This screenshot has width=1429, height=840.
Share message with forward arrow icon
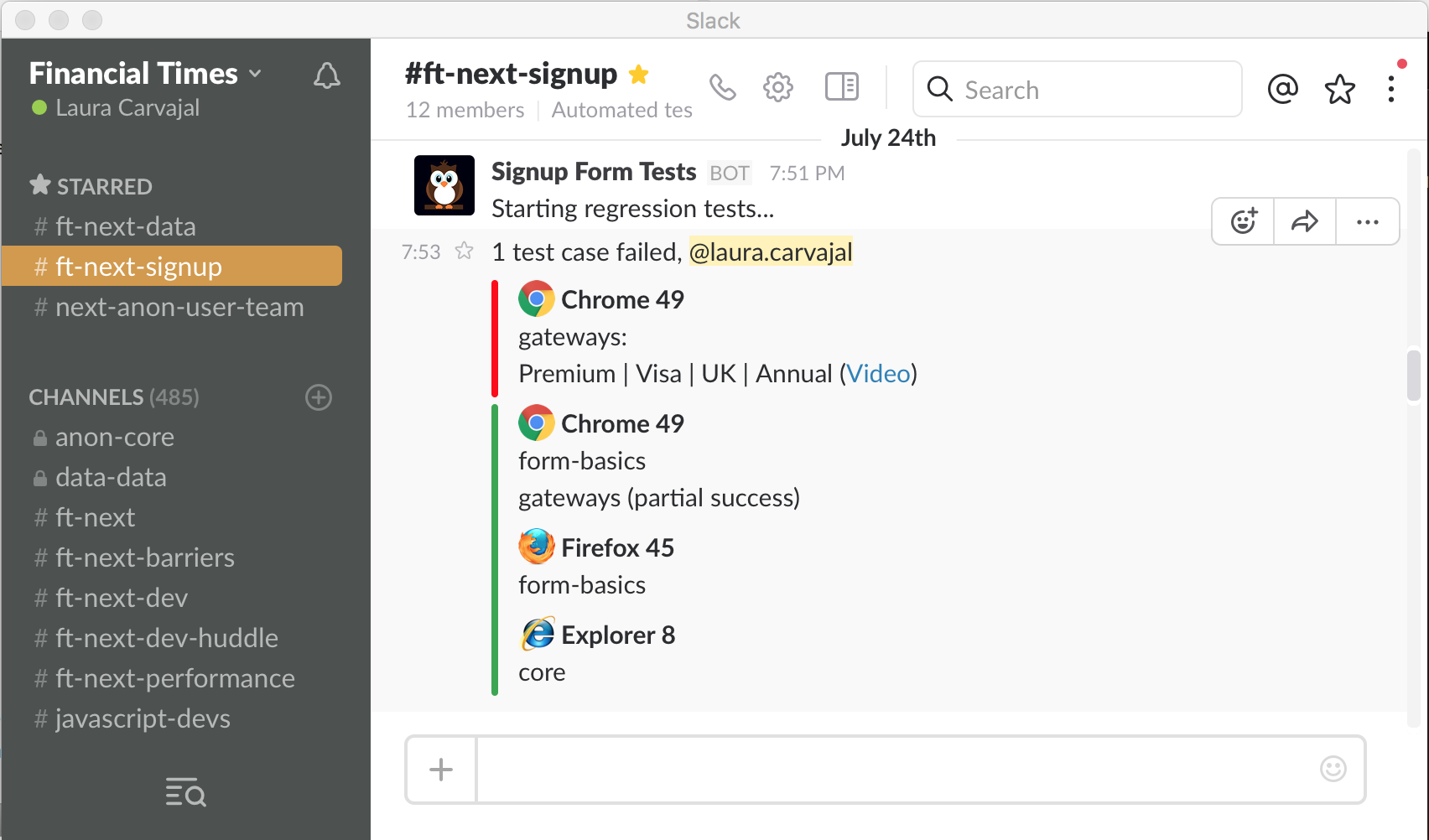[1305, 221]
